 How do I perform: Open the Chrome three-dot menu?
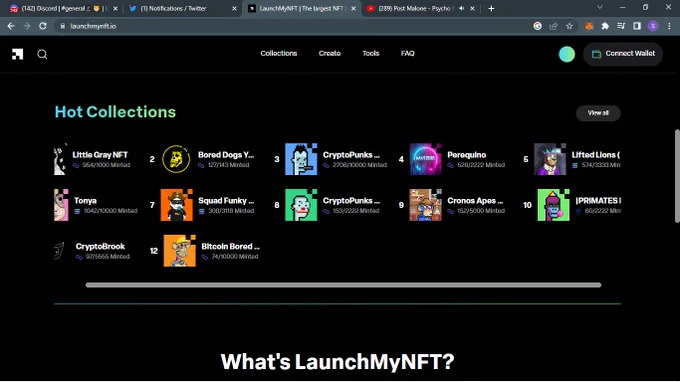pyautogui.click(x=669, y=26)
